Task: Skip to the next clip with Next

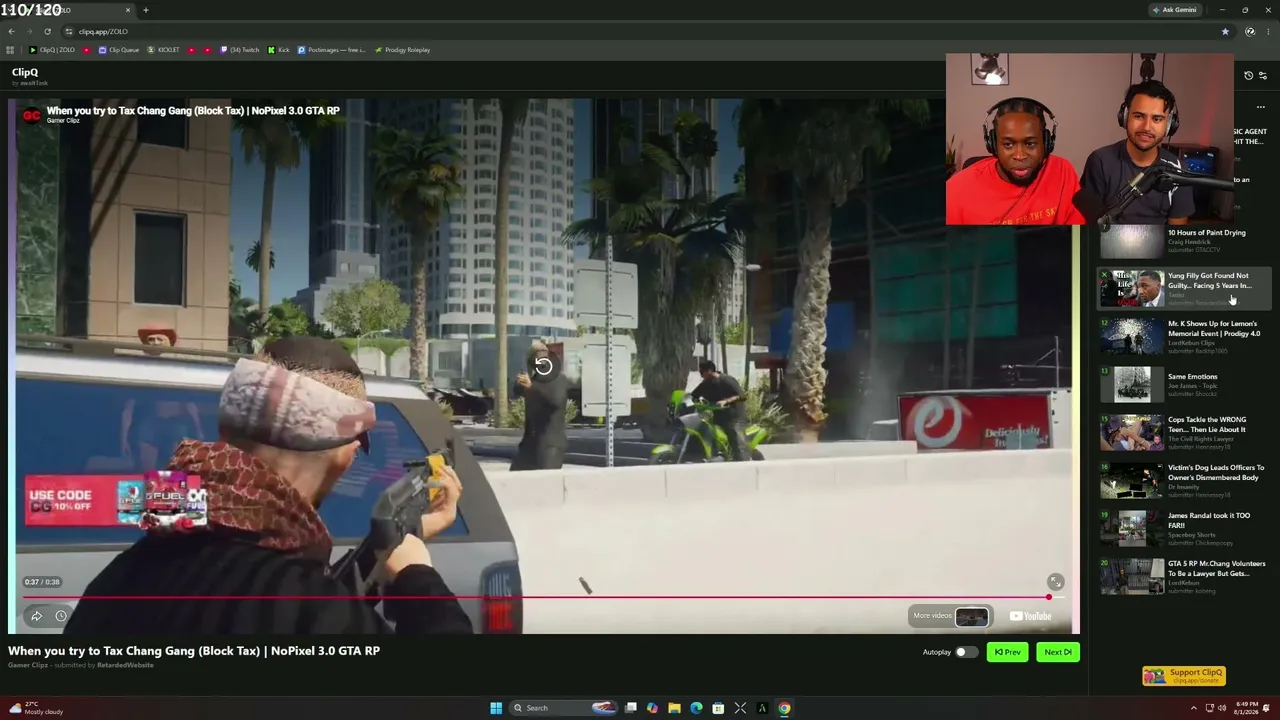Action: point(1058,652)
